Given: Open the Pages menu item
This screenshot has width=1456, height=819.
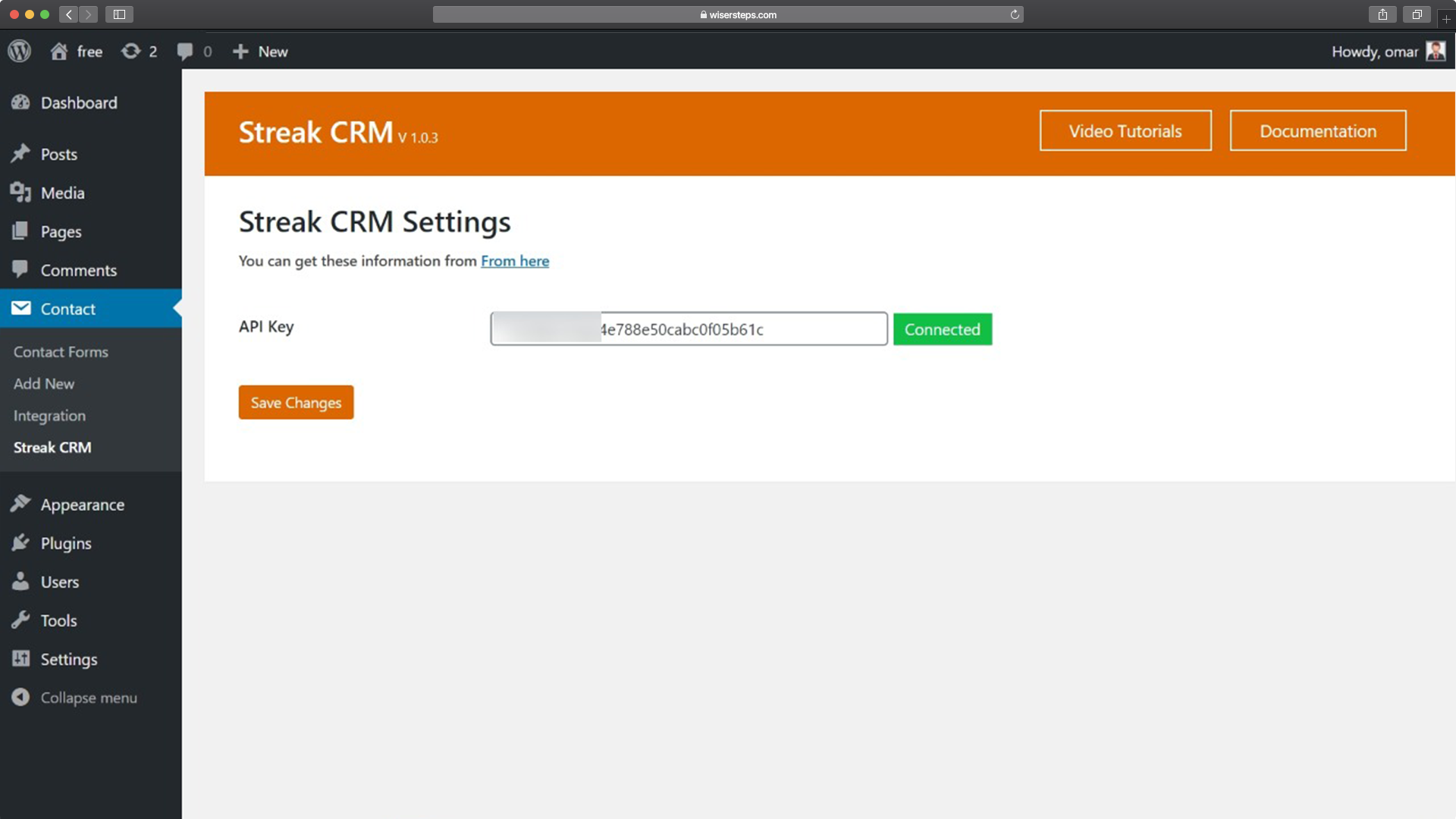Looking at the screenshot, I should 91,231.
